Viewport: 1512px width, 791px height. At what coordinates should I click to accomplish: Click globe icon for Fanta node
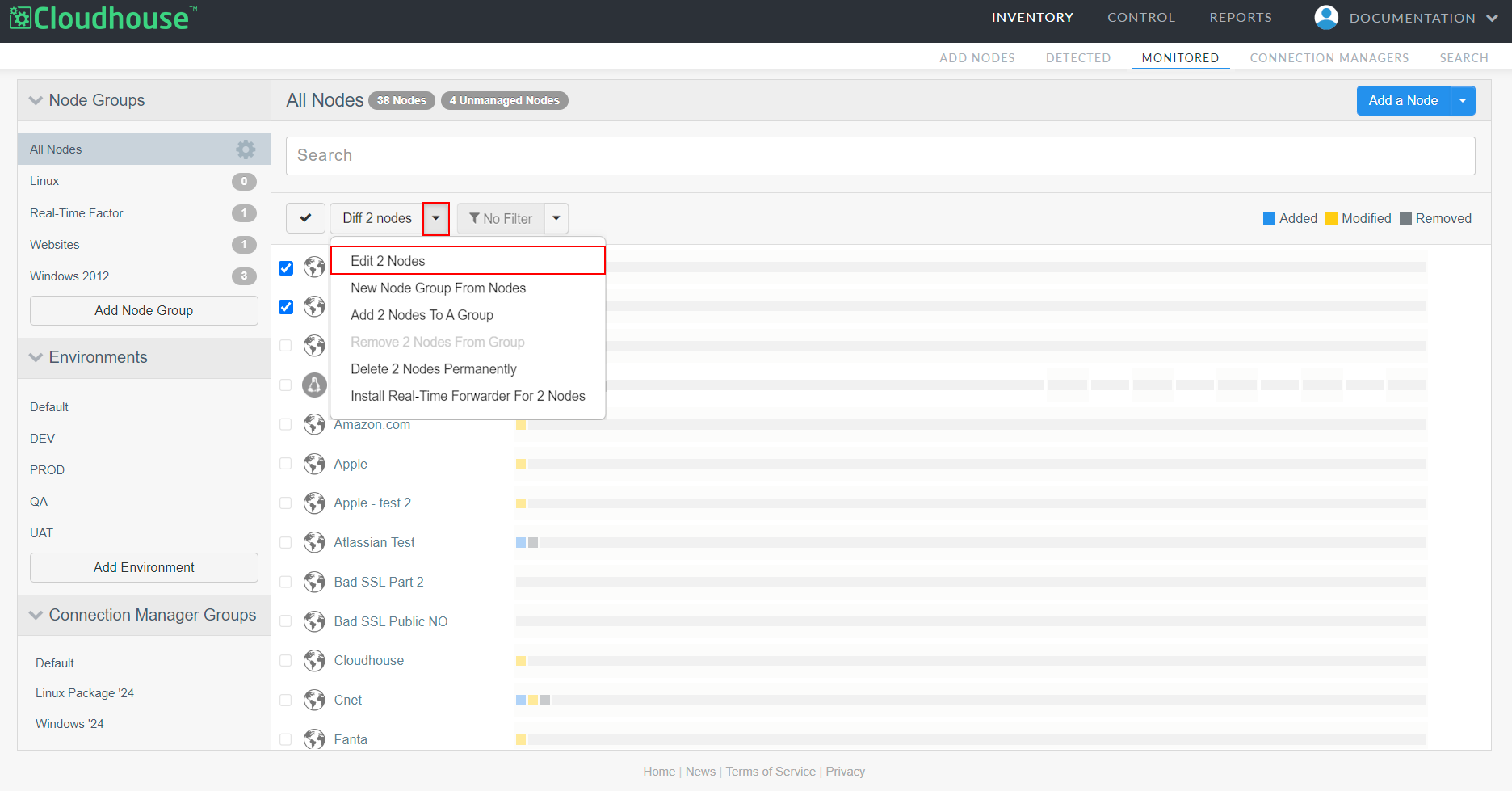(x=314, y=739)
